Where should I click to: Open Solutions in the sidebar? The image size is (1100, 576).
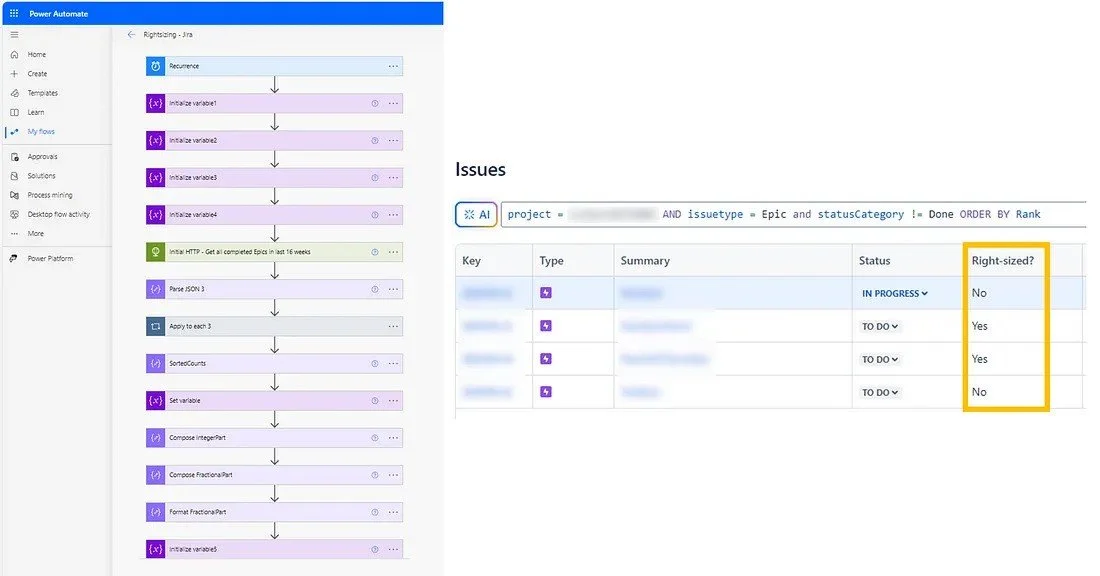coord(41,175)
